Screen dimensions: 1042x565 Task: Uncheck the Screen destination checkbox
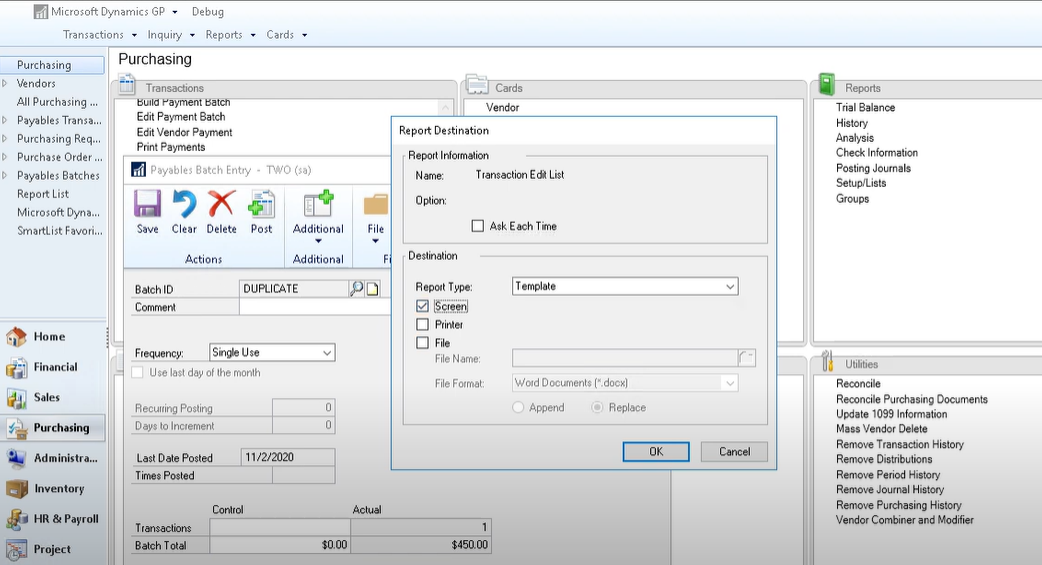(x=422, y=307)
